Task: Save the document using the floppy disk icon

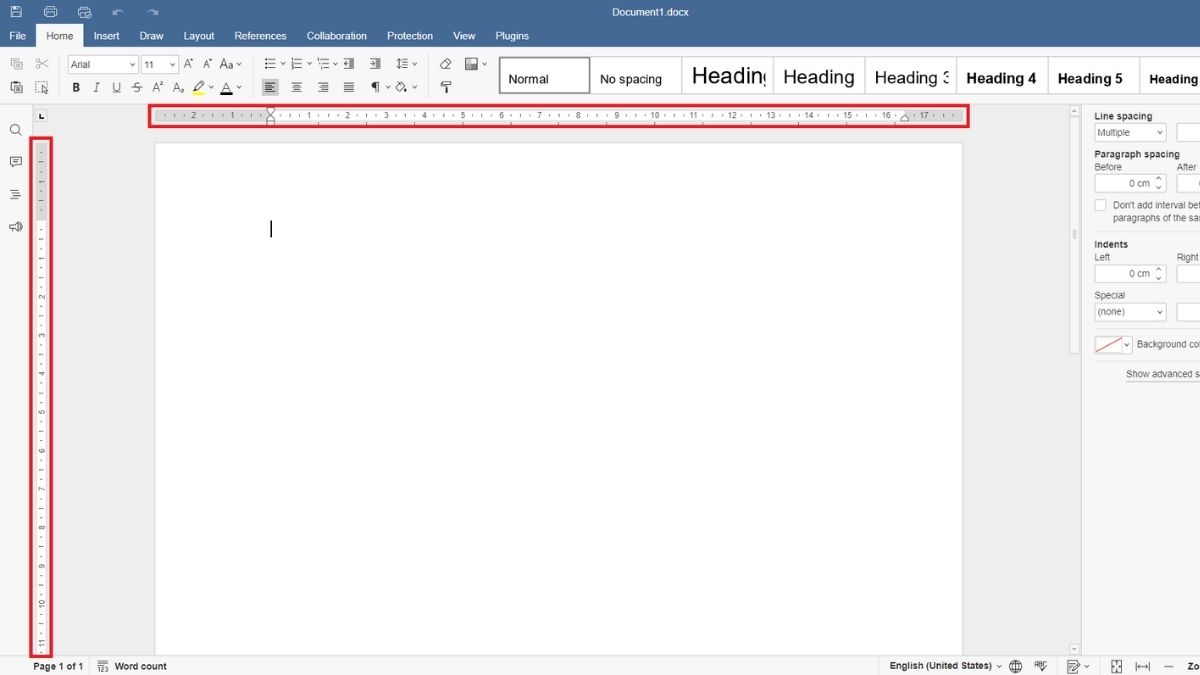Action: [x=16, y=12]
